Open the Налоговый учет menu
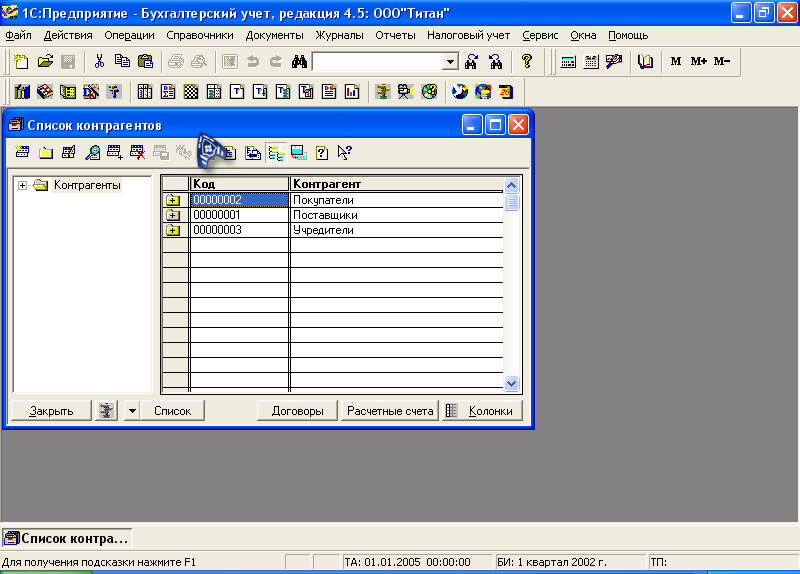Screen dimensions: 800x574 (x=468, y=35)
